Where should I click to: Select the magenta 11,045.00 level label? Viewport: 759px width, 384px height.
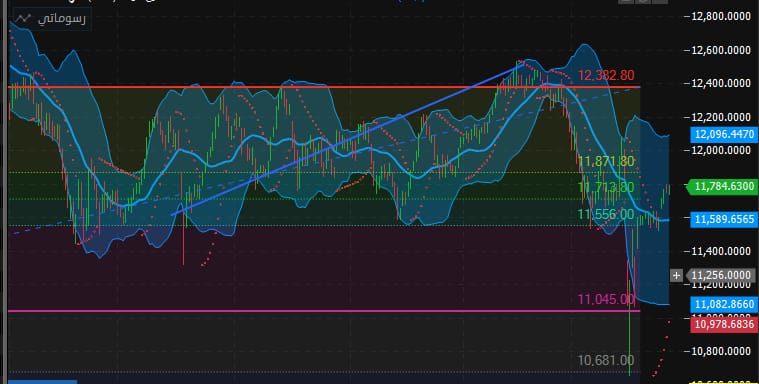(x=606, y=299)
